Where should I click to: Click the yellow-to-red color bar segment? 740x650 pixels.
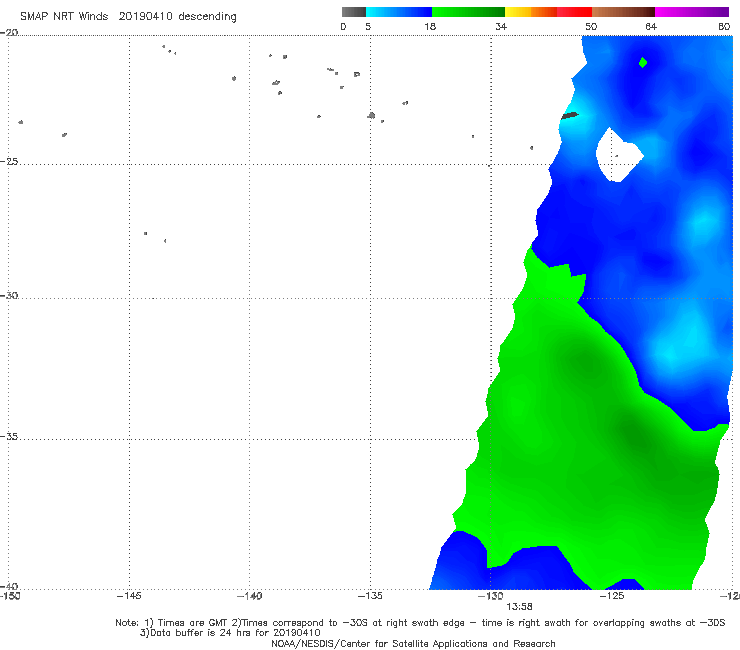click(548, 12)
